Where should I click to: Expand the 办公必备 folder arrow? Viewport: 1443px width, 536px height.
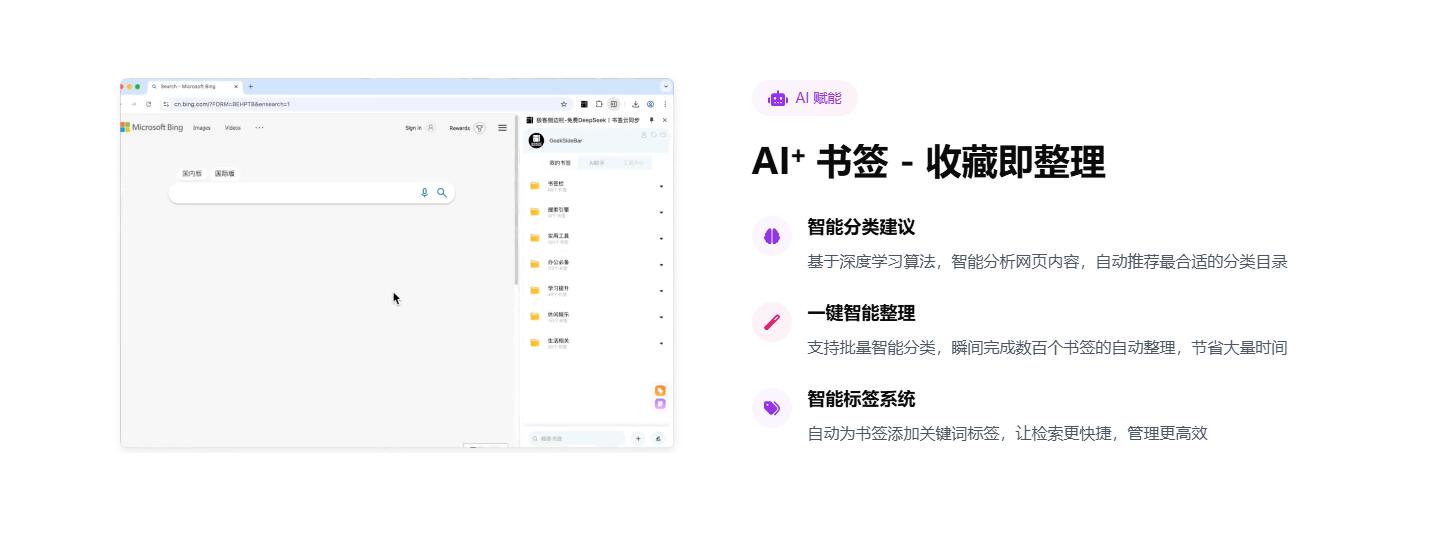click(x=661, y=265)
